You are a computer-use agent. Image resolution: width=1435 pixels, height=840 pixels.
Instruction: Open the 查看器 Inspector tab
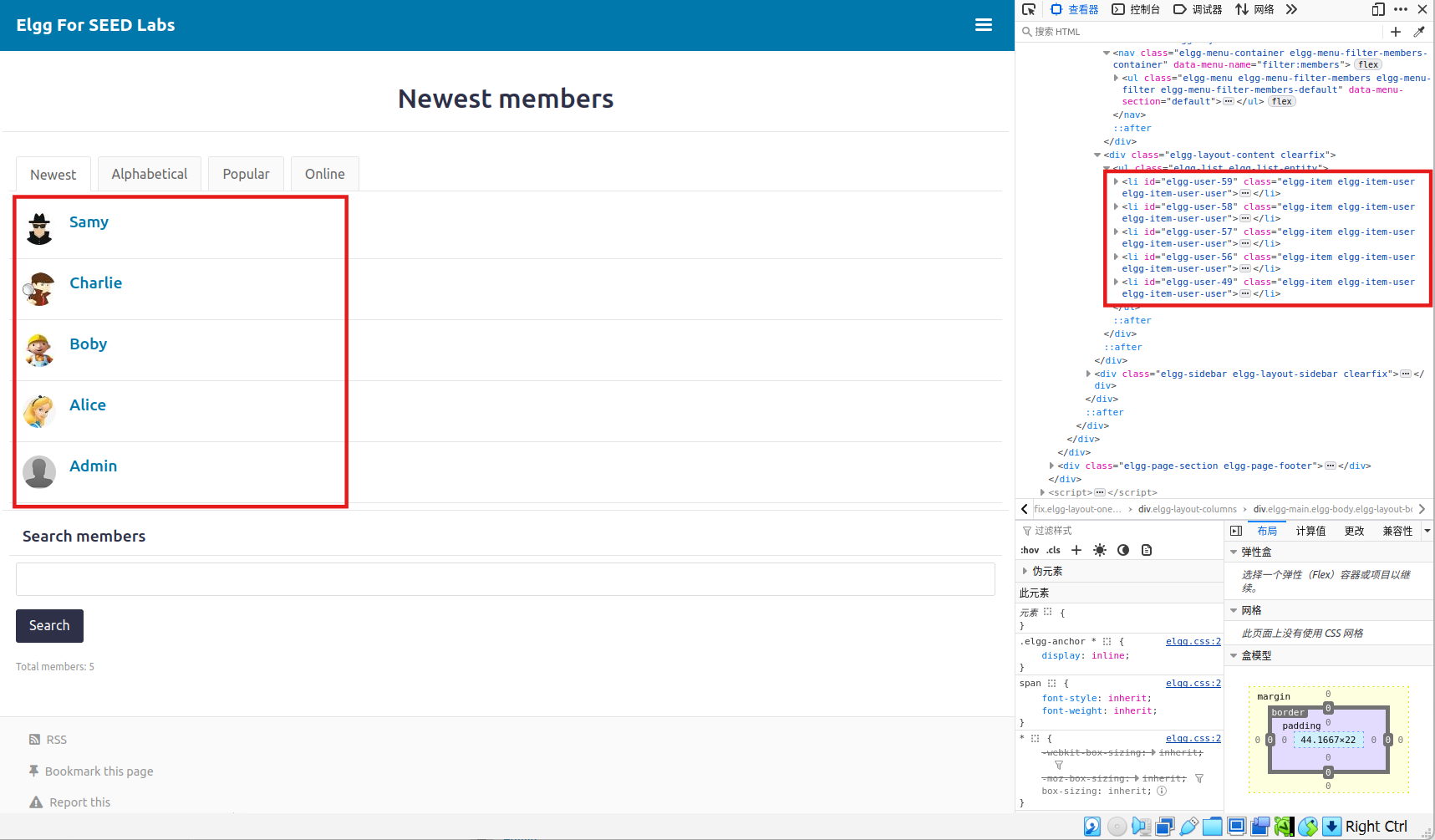1075,9
